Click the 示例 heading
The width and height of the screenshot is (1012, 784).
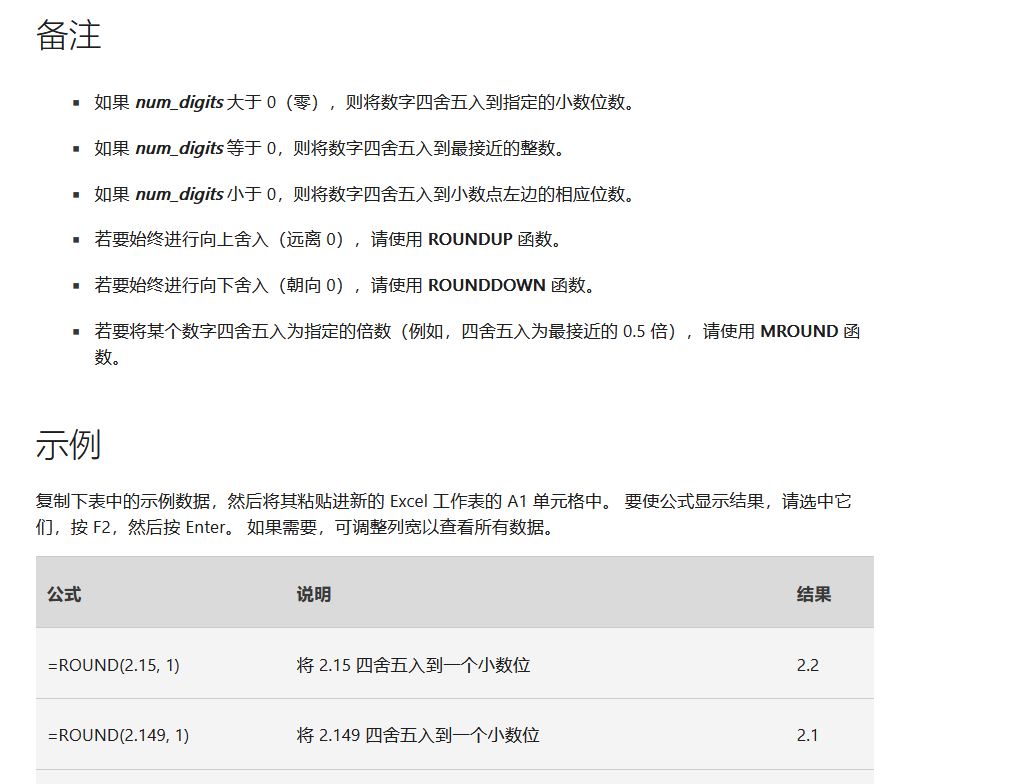click(68, 444)
